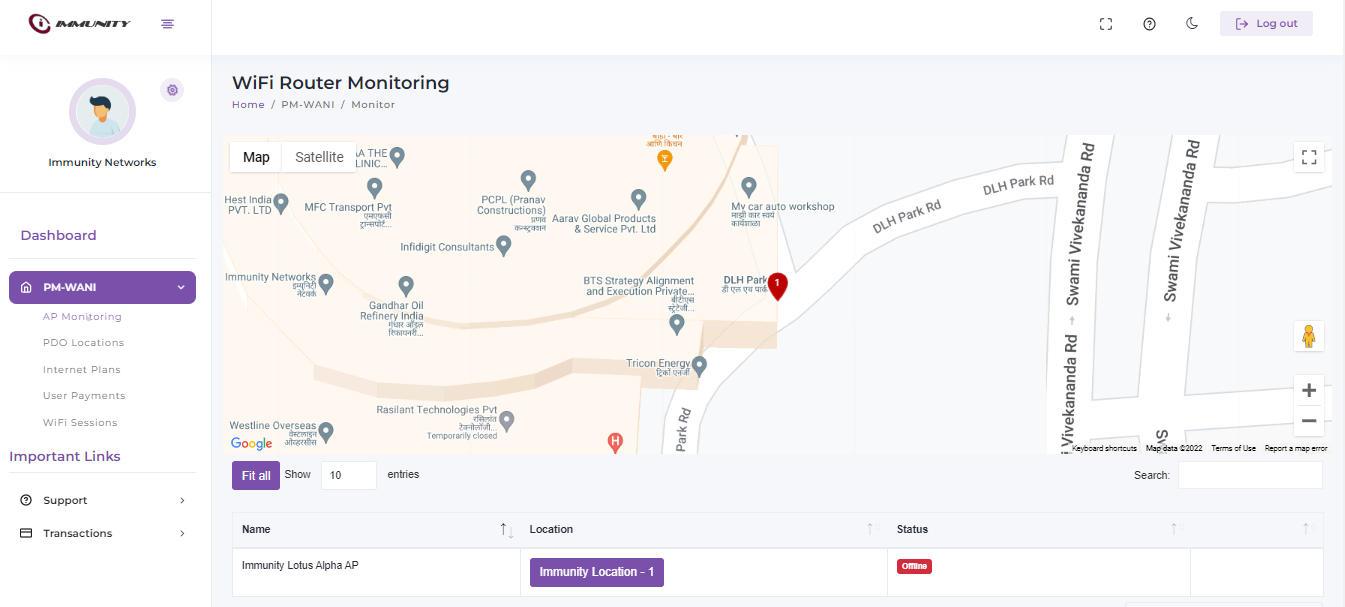Zoom out on the map
Screen dimensions: 1345x607
pyautogui.click(x=1308, y=421)
